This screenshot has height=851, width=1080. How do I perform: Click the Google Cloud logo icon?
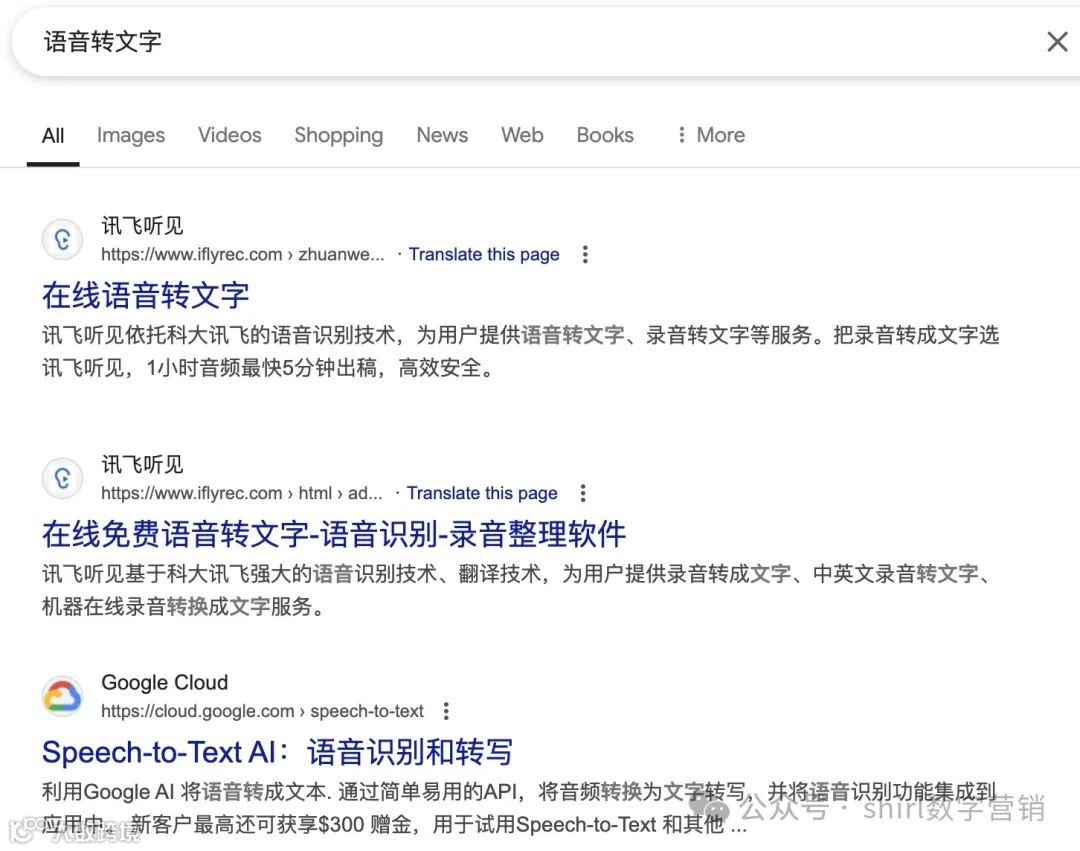(x=63, y=695)
